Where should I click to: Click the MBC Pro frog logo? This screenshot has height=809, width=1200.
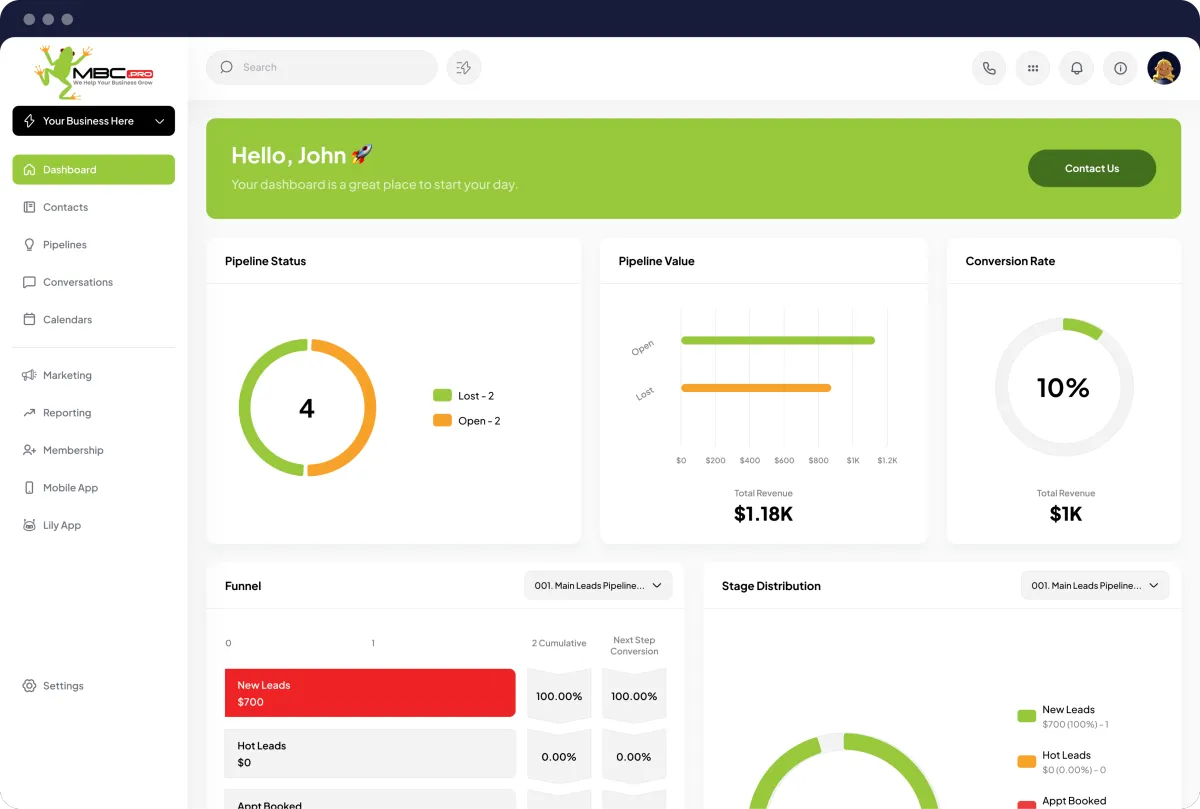pyautogui.click(x=93, y=71)
